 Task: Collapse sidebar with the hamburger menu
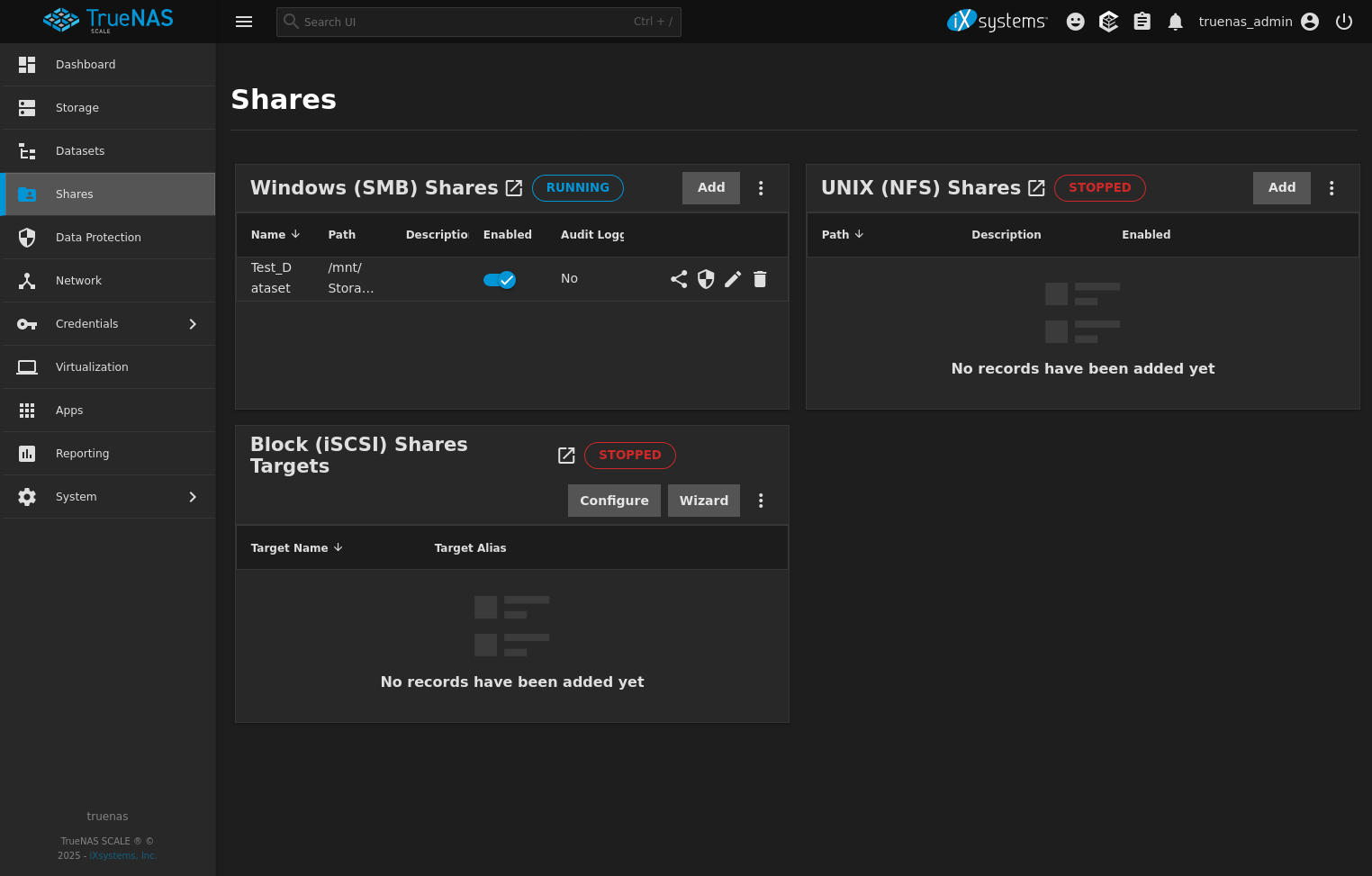coord(244,22)
